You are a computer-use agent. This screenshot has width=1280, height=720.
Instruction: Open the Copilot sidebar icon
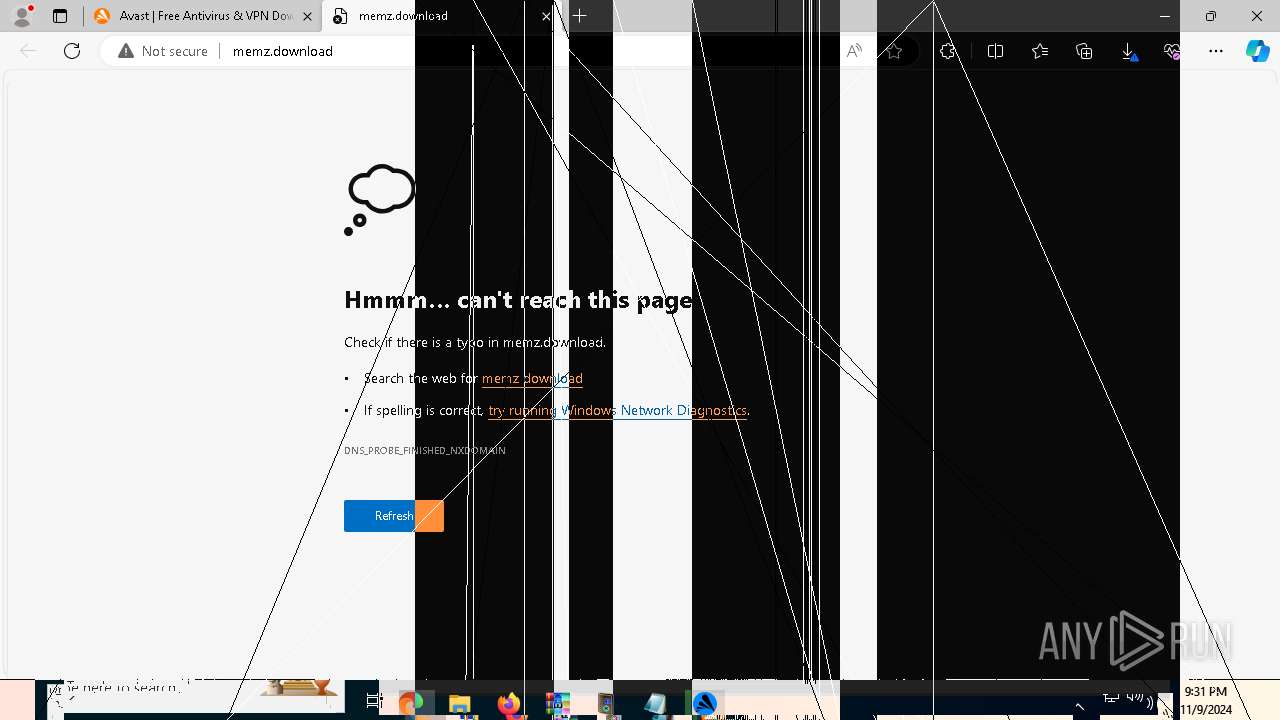[x=1257, y=51]
